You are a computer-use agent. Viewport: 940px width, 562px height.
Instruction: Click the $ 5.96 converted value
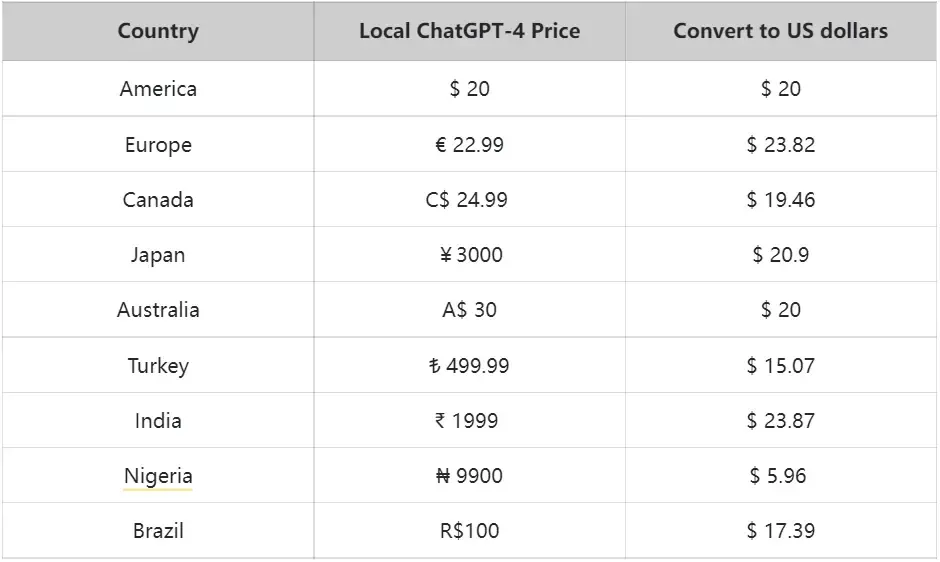pyautogui.click(x=778, y=476)
